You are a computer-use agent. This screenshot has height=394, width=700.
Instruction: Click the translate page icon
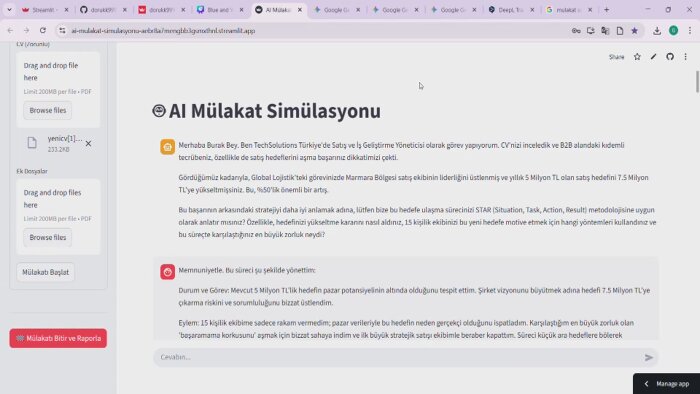605,31
